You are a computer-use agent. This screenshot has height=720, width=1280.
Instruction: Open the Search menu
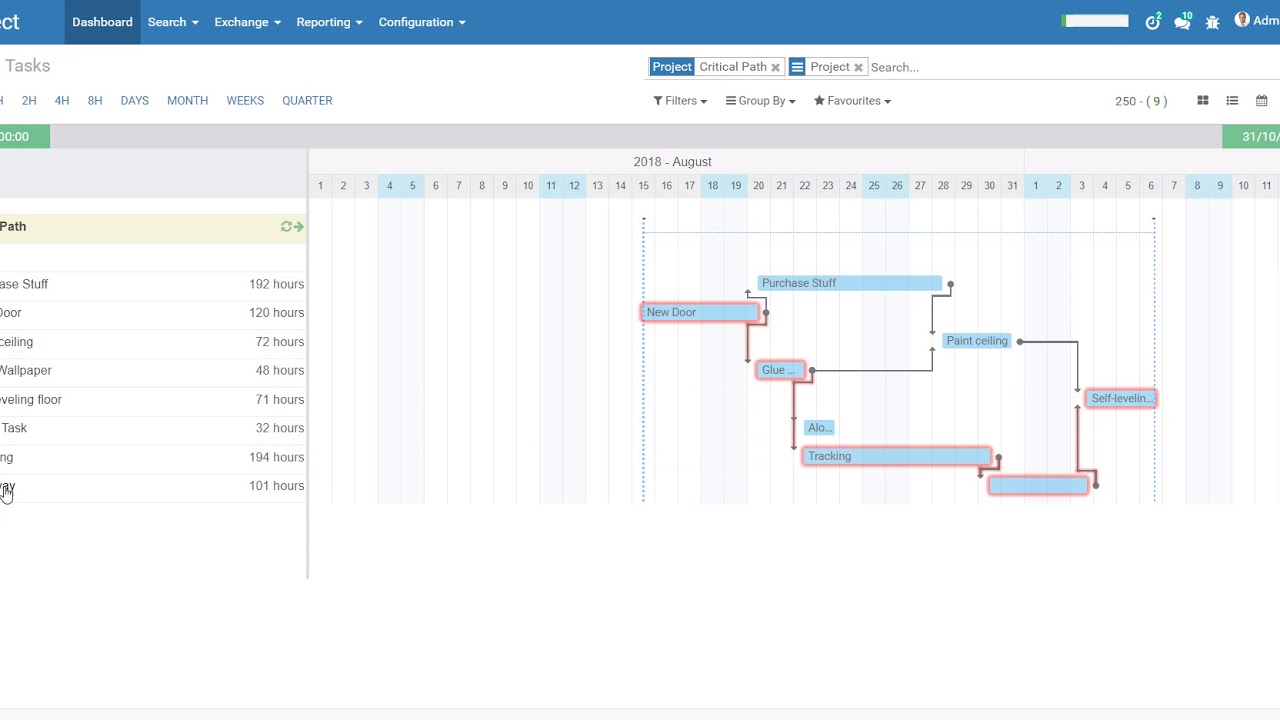coord(173,22)
